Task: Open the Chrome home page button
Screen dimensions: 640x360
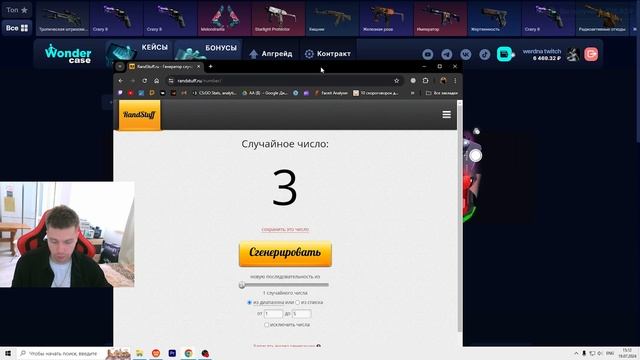Action: (x=156, y=81)
